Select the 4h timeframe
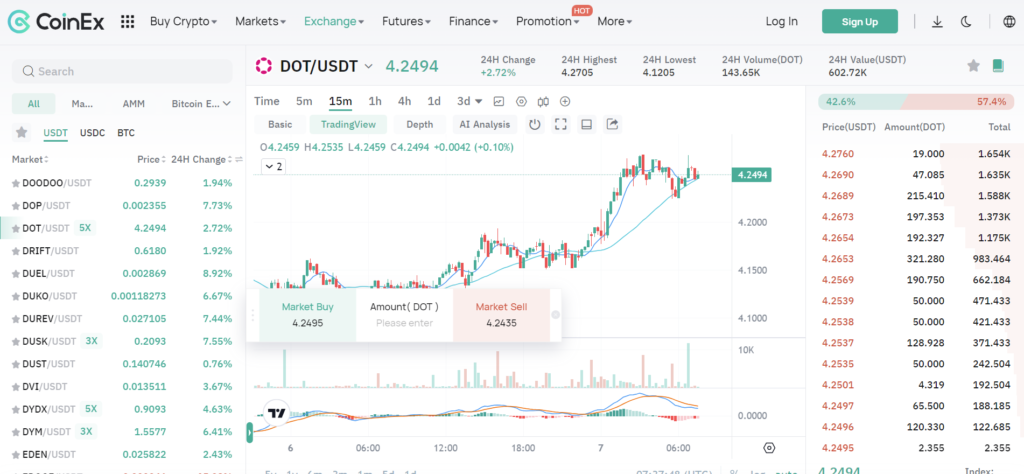 (x=404, y=101)
